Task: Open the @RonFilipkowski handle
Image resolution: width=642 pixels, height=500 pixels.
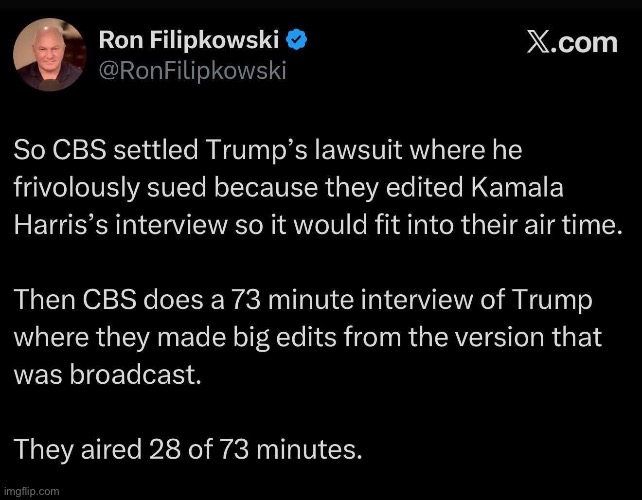Action: pyautogui.click(x=192, y=70)
